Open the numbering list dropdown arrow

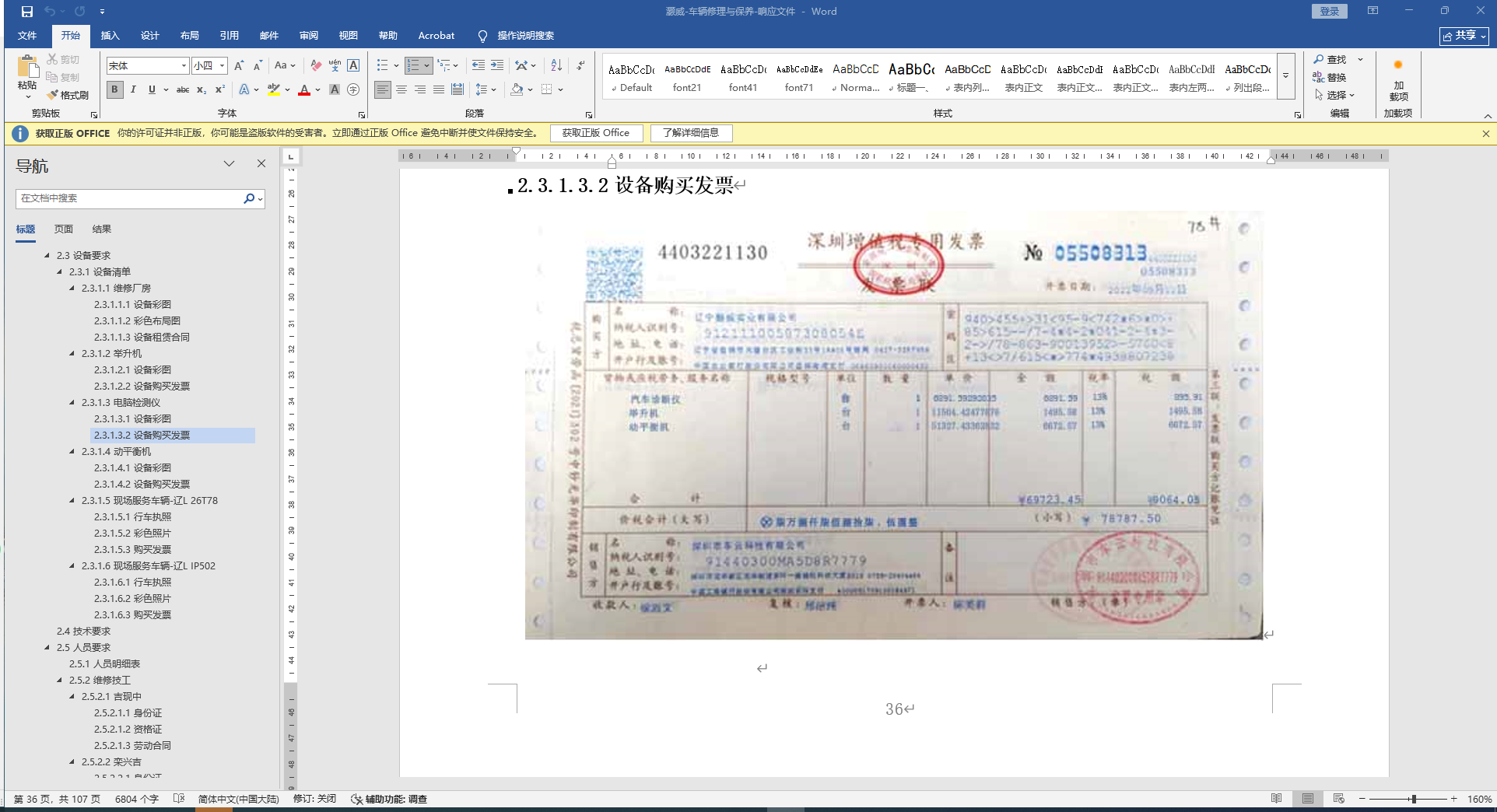click(x=426, y=66)
